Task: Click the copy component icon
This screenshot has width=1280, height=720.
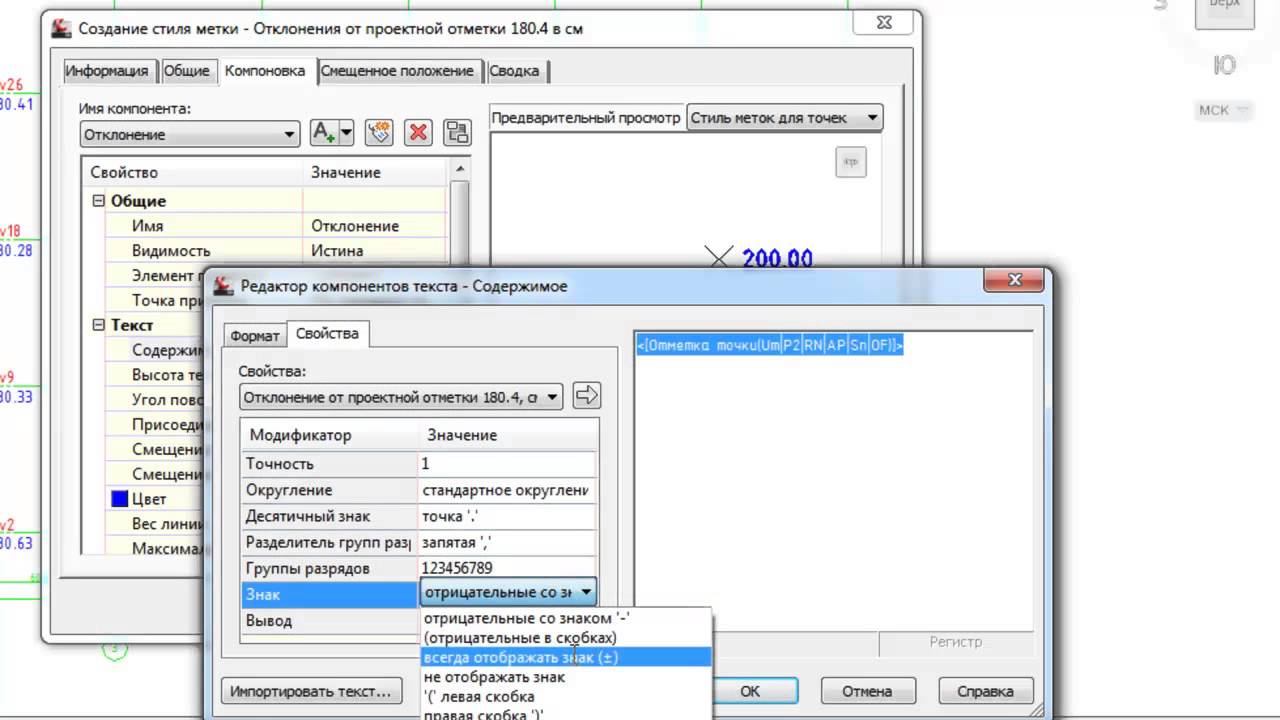Action: point(378,132)
